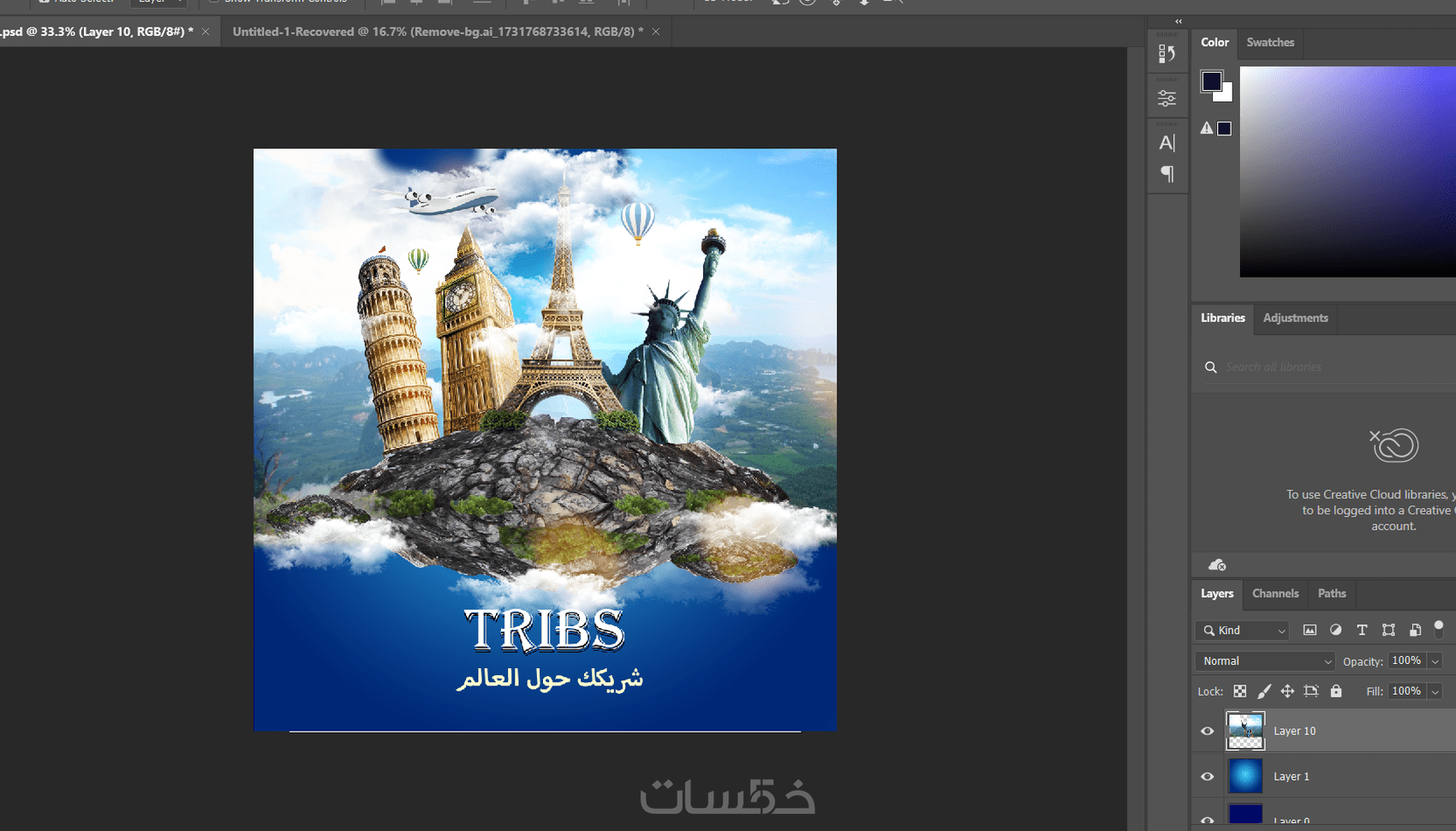Open the Normal blending mode dropdown
This screenshot has height=831, width=1456.
coord(1265,661)
